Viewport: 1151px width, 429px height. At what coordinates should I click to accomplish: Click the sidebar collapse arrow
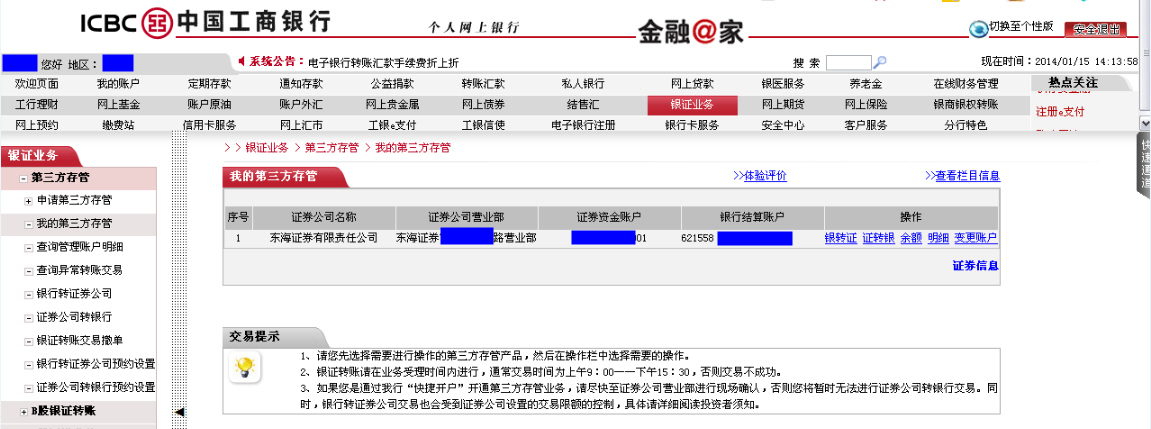pos(180,412)
